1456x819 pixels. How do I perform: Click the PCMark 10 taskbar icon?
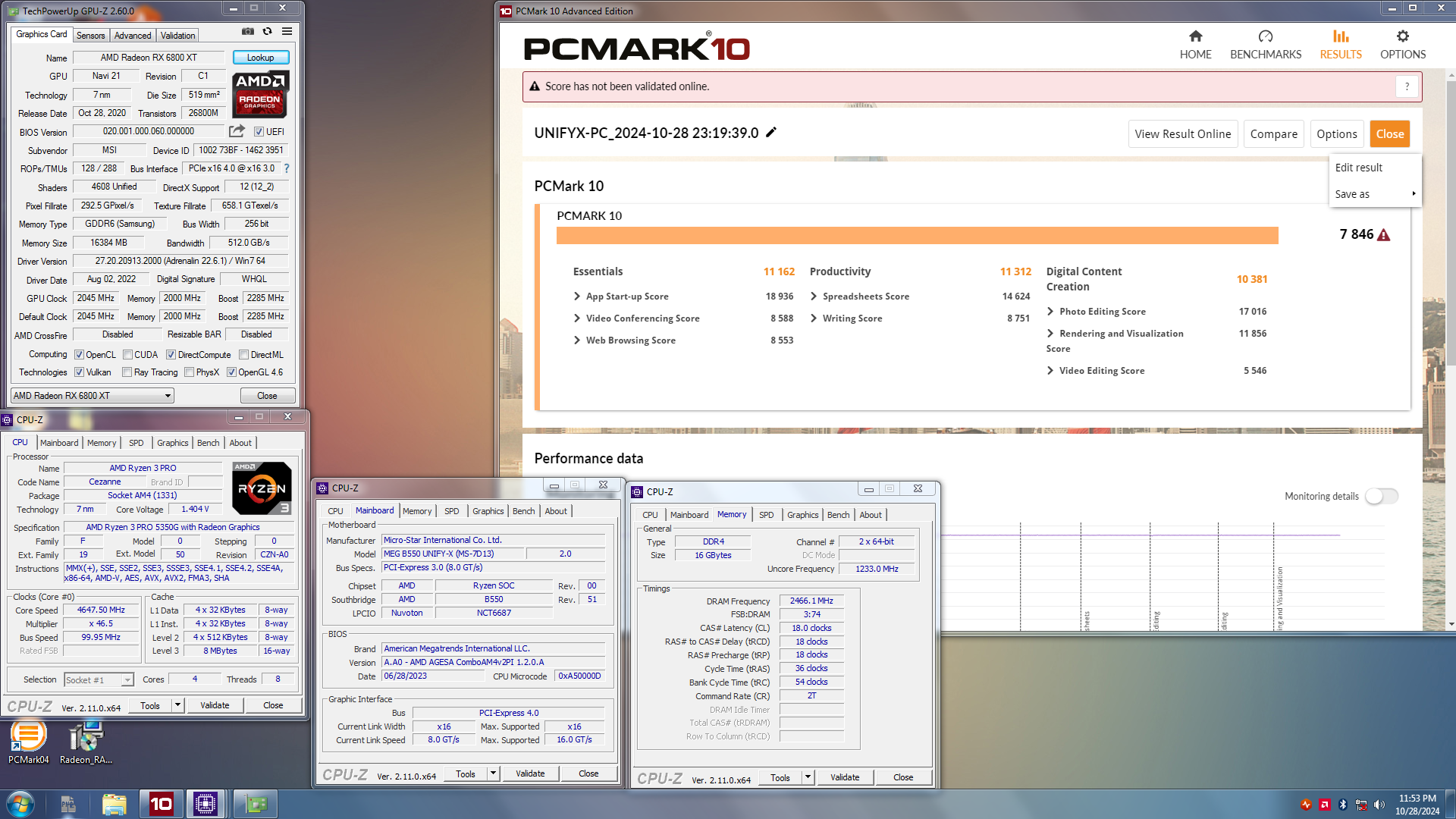161,804
